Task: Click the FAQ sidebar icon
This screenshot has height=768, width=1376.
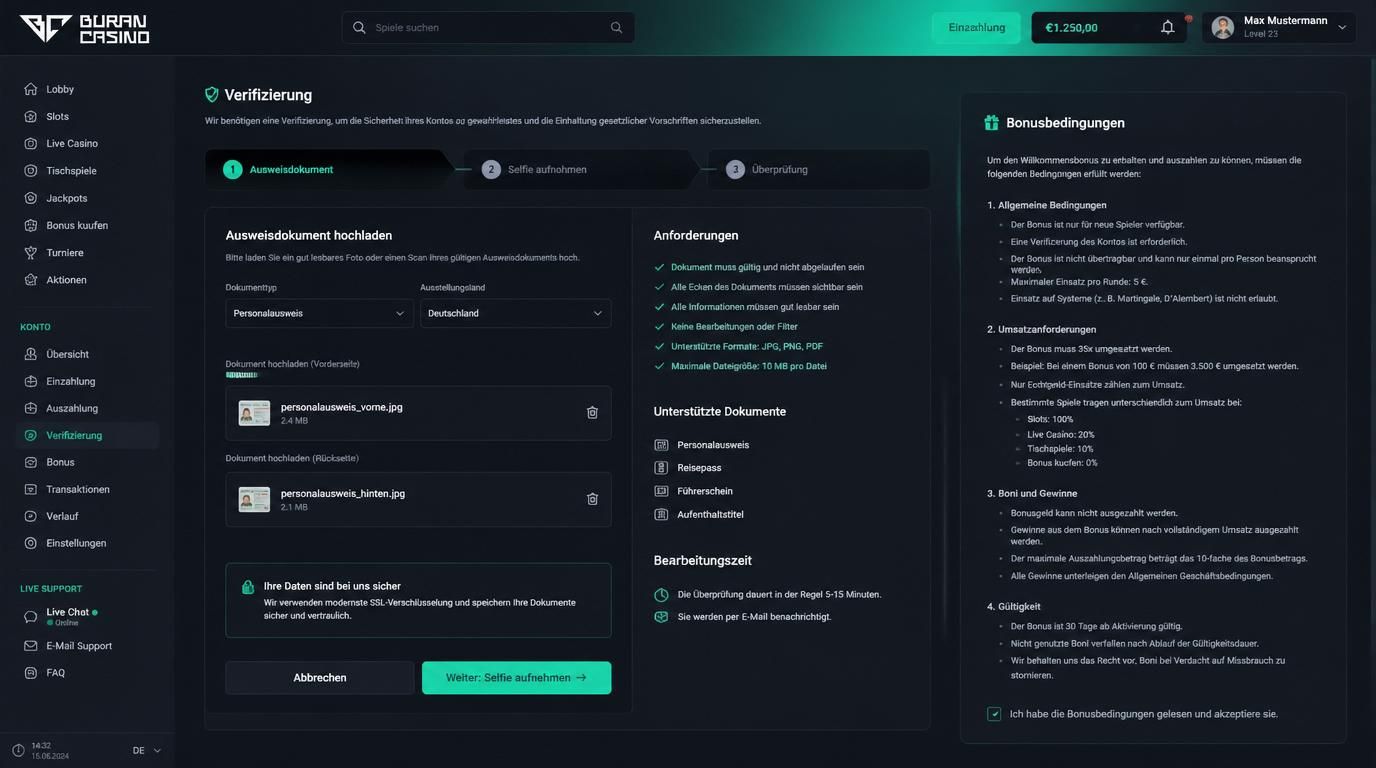Action: click(x=31, y=673)
